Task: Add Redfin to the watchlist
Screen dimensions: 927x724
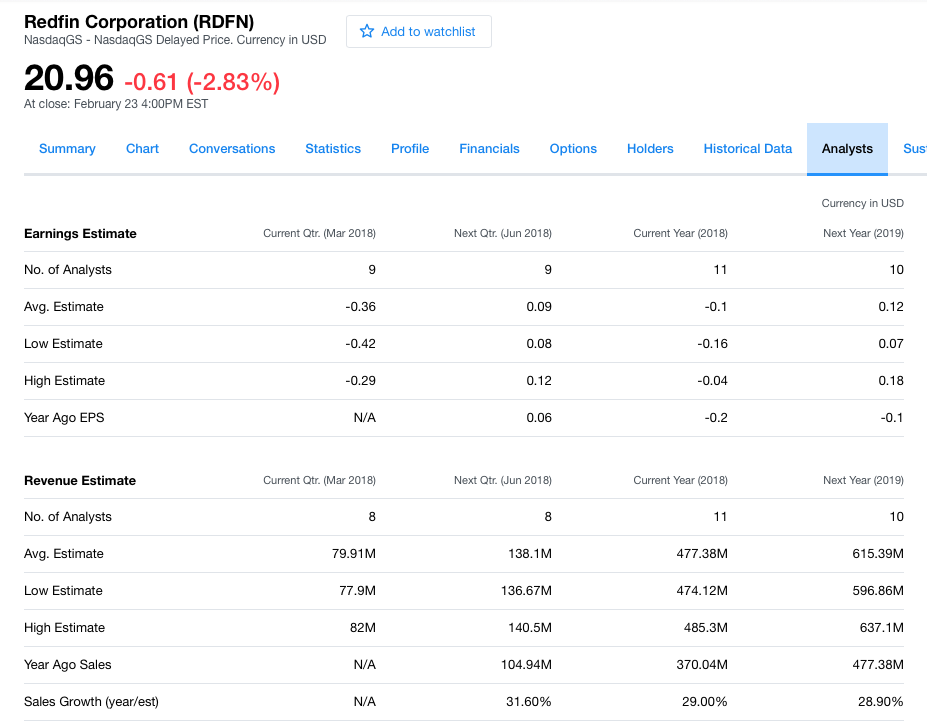Action: pos(419,31)
